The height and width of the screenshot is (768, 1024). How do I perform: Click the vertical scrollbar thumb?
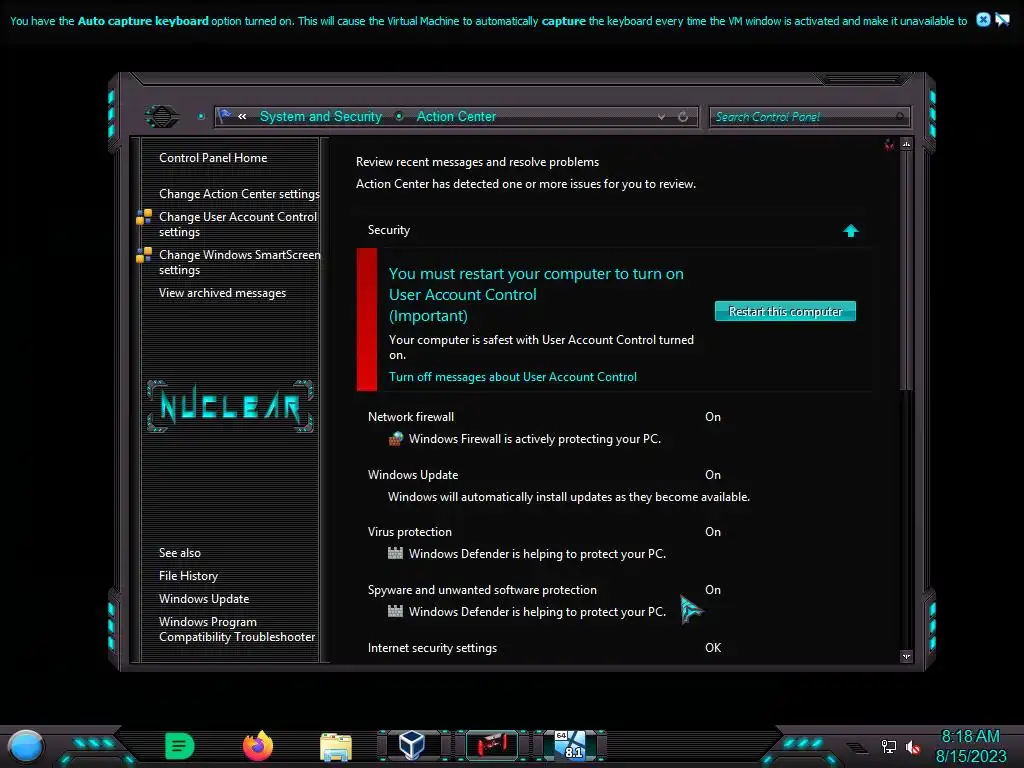tap(906, 270)
